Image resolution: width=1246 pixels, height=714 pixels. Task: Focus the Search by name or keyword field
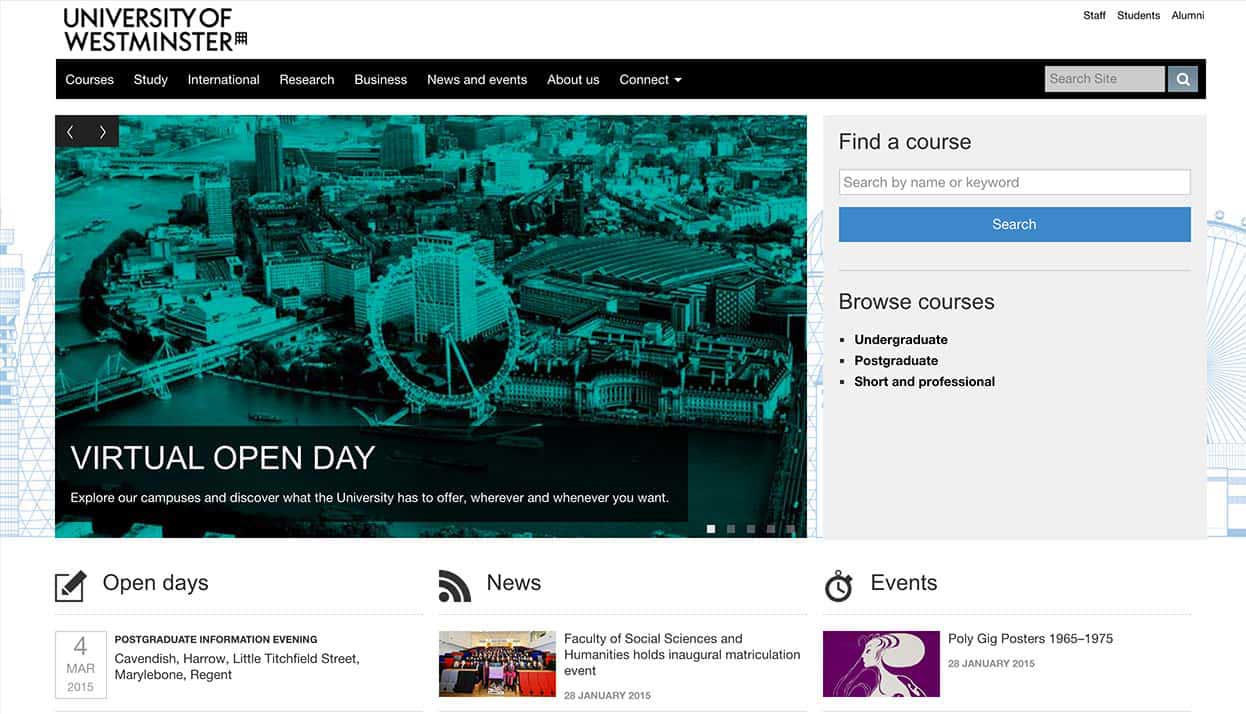(x=1014, y=182)
